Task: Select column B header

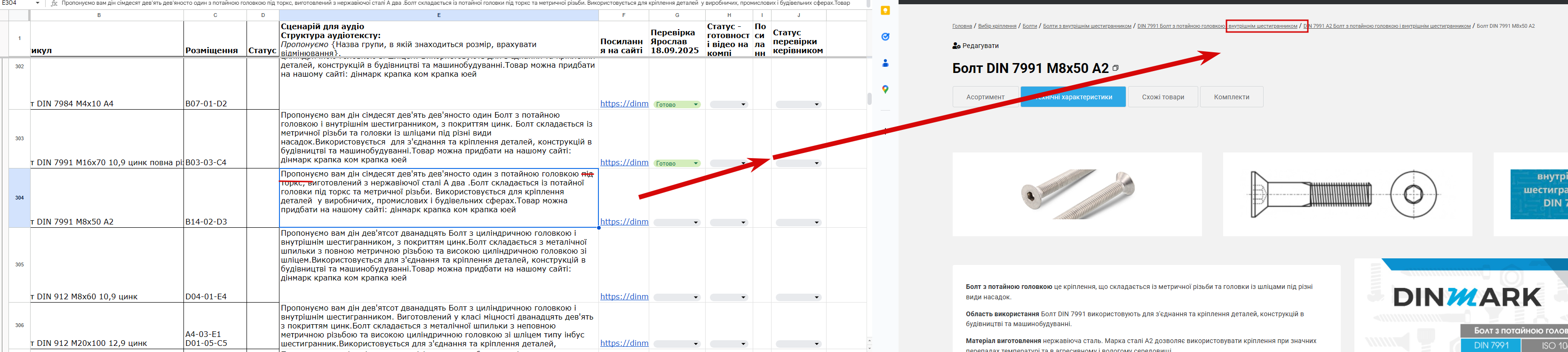Action: pyautogui.click(x=99, y=15)
